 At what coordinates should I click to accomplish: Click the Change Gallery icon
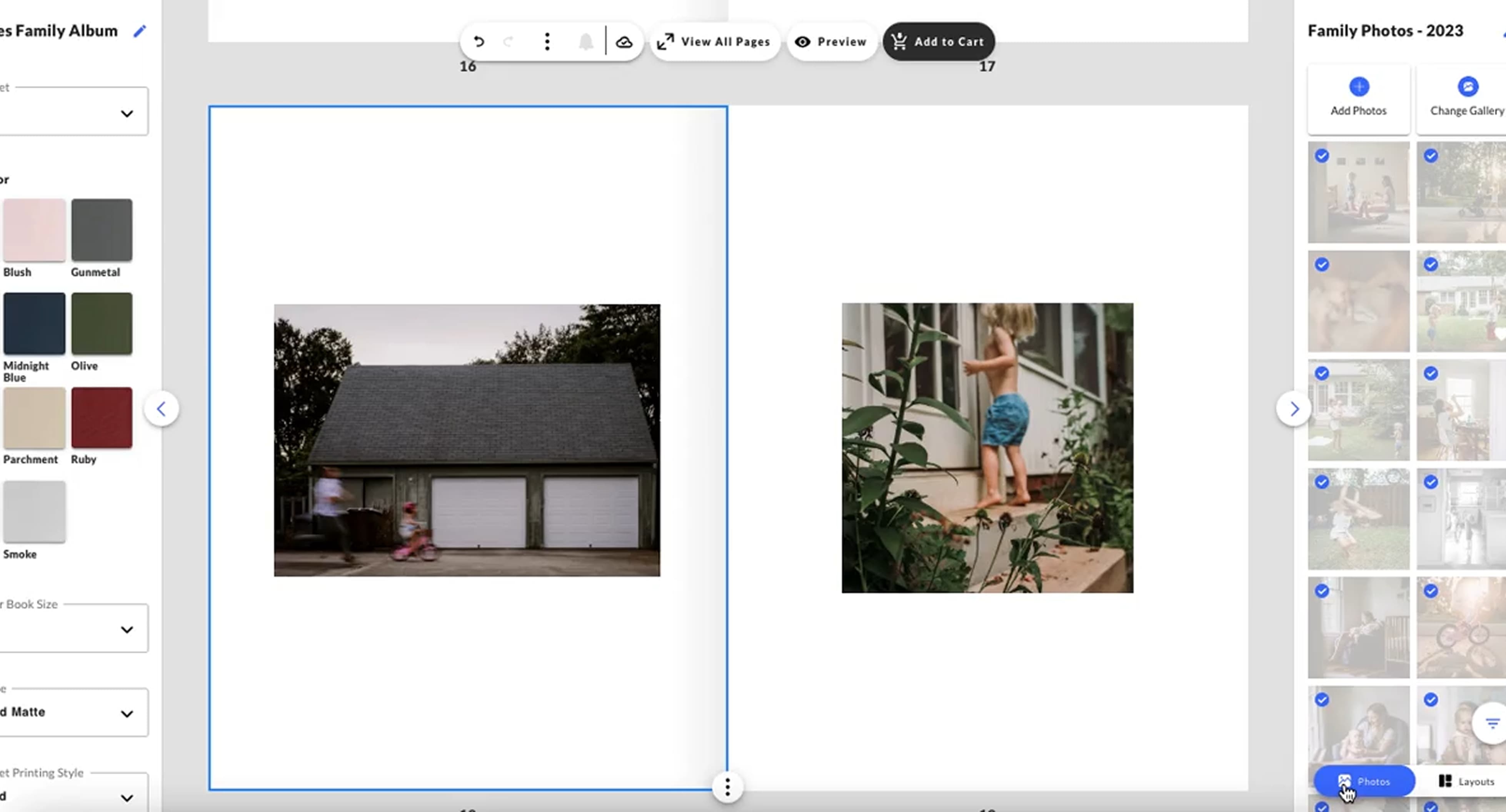(1467, 87)
